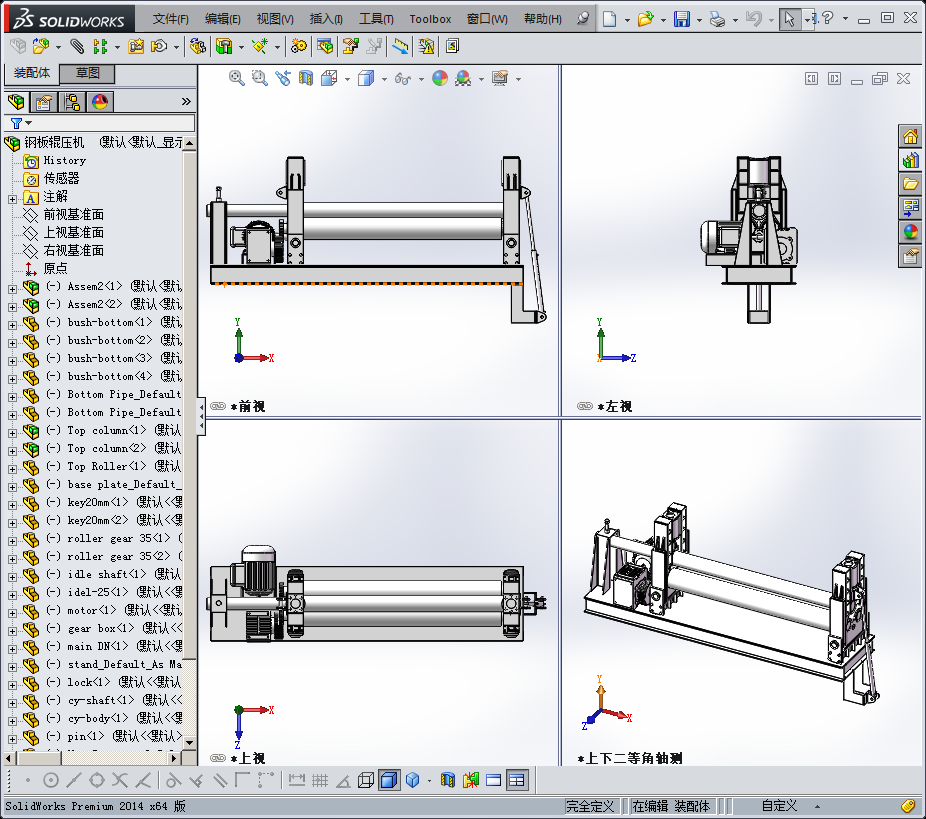Viewport: 926px width, 819px height.
Task: Select the 原点 origin item
Action: (56, 268)
